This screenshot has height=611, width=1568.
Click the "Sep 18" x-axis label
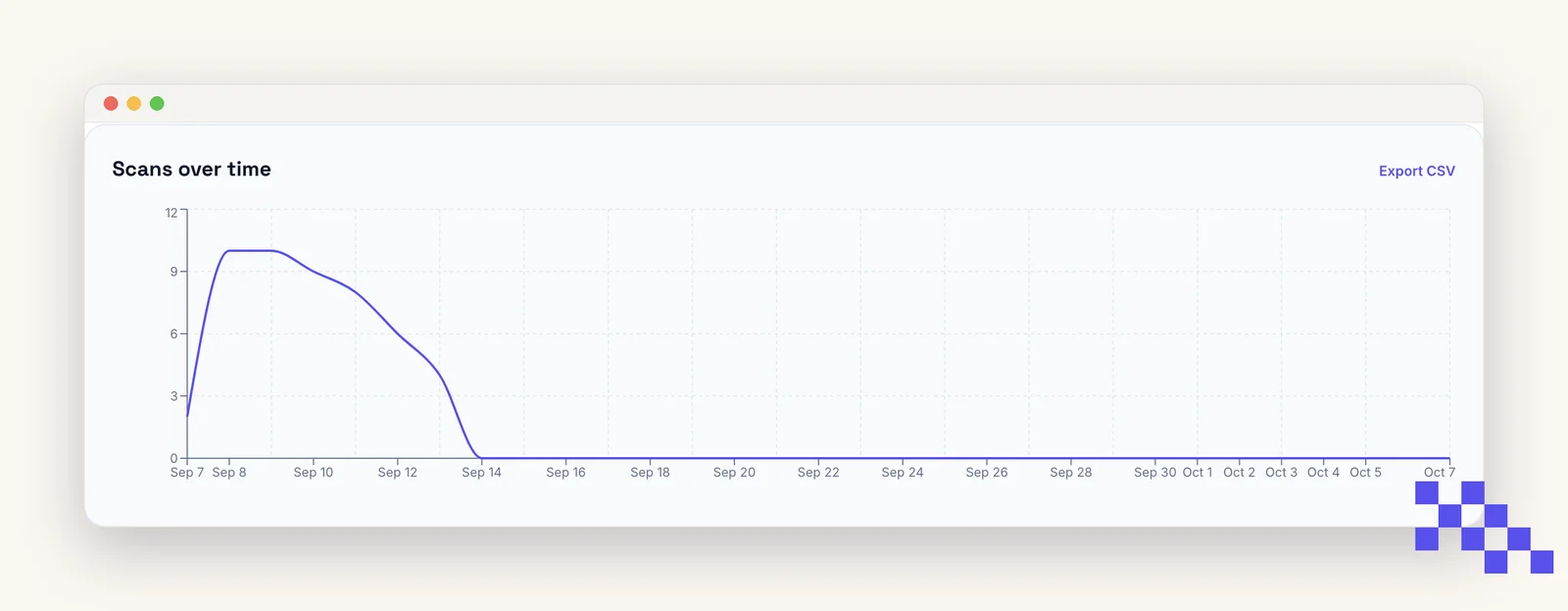650,472
